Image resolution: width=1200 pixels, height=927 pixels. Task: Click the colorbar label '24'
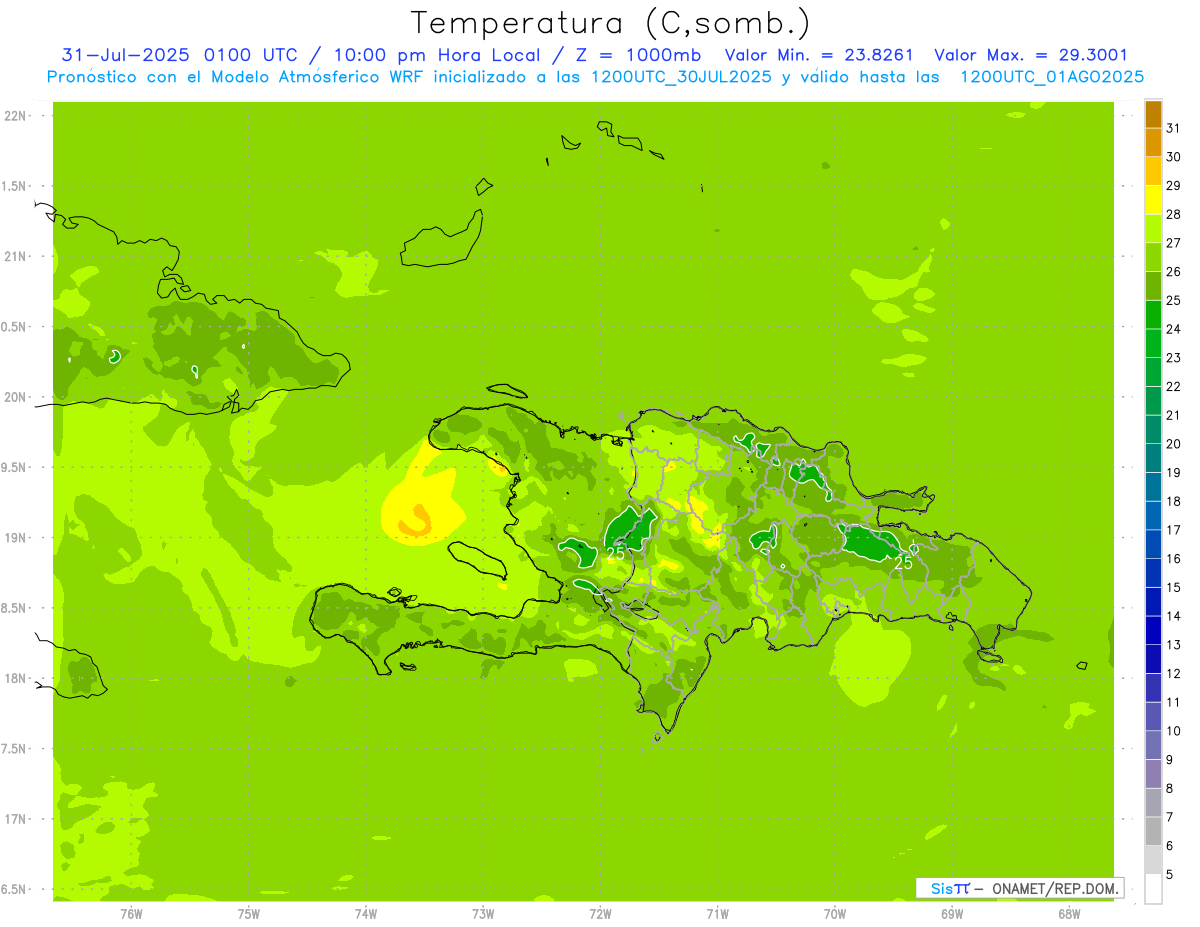point(1173,329)
